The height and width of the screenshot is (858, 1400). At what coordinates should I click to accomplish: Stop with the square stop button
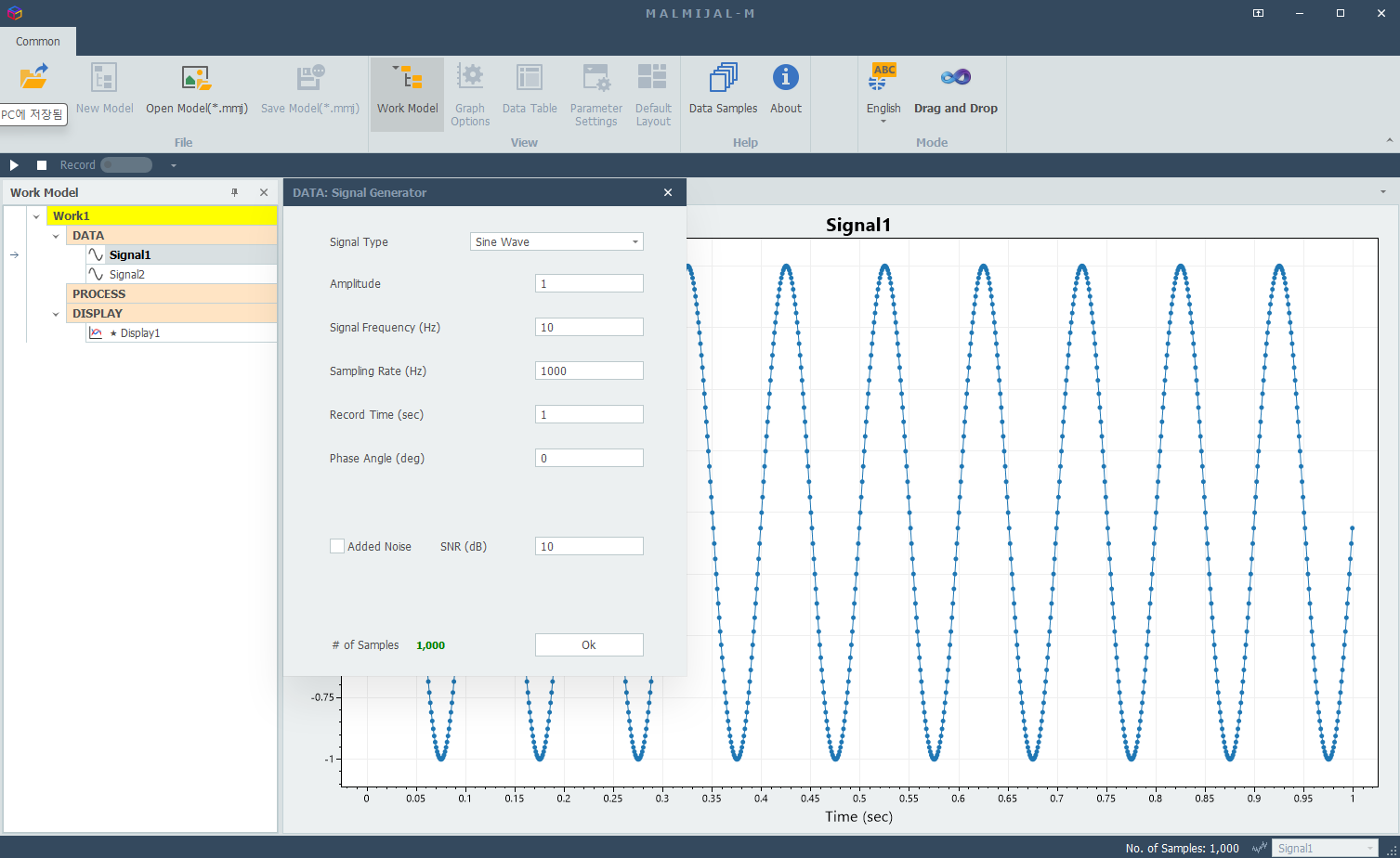click(x=42, y=165)
